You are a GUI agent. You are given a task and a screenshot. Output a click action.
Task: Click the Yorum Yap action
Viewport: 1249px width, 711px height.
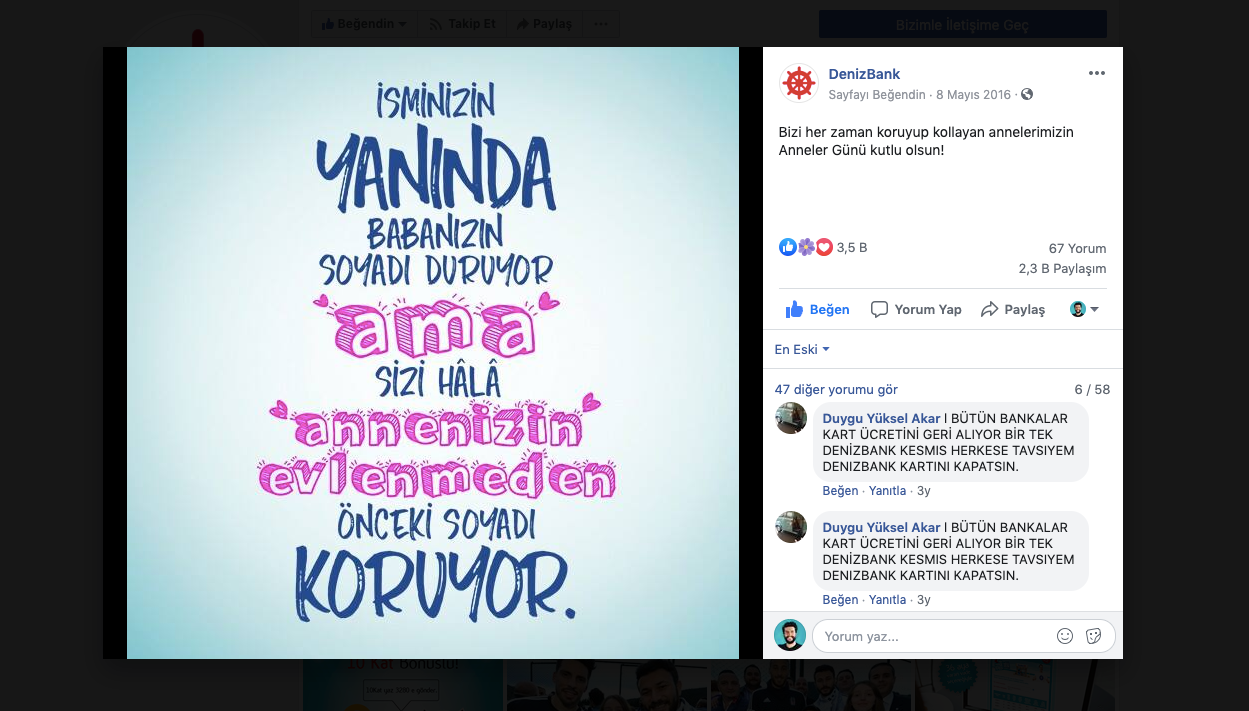point(916,310)
